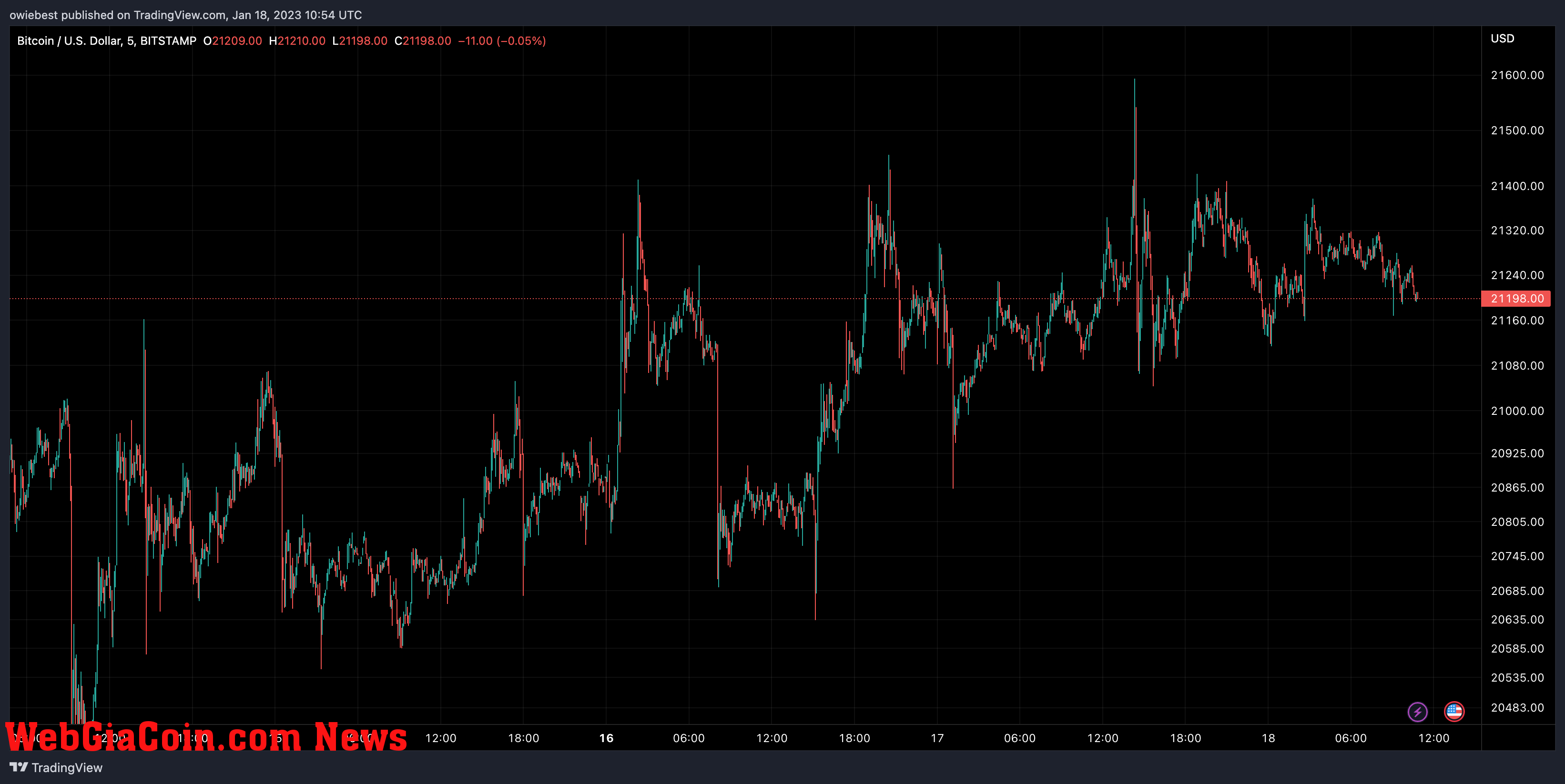Click the bold 16 date label on time axis
1565x784 pixels.
pyautogui.click(x=606, y=738)
